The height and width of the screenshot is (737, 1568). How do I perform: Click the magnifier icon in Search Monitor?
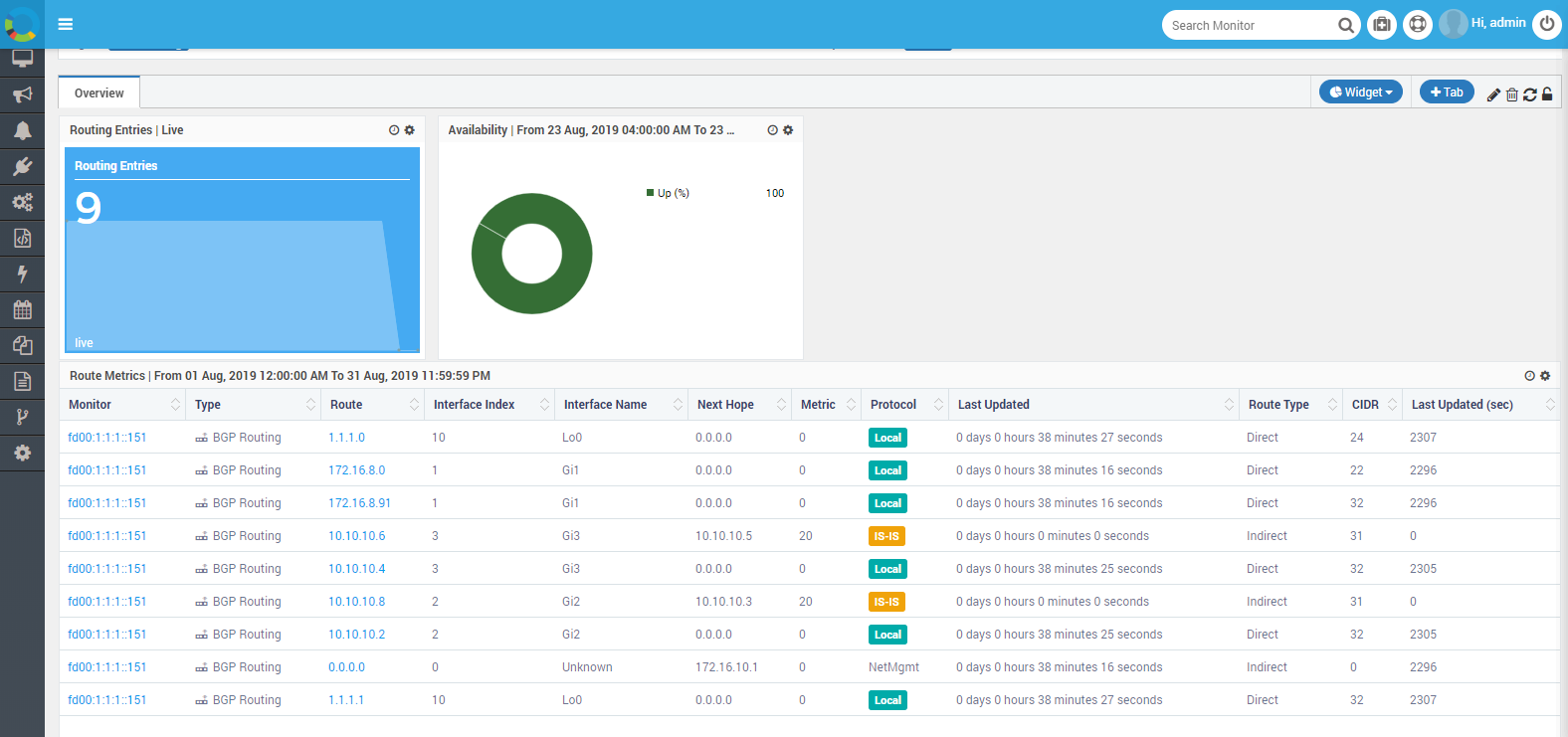(x=1345, y=25)
